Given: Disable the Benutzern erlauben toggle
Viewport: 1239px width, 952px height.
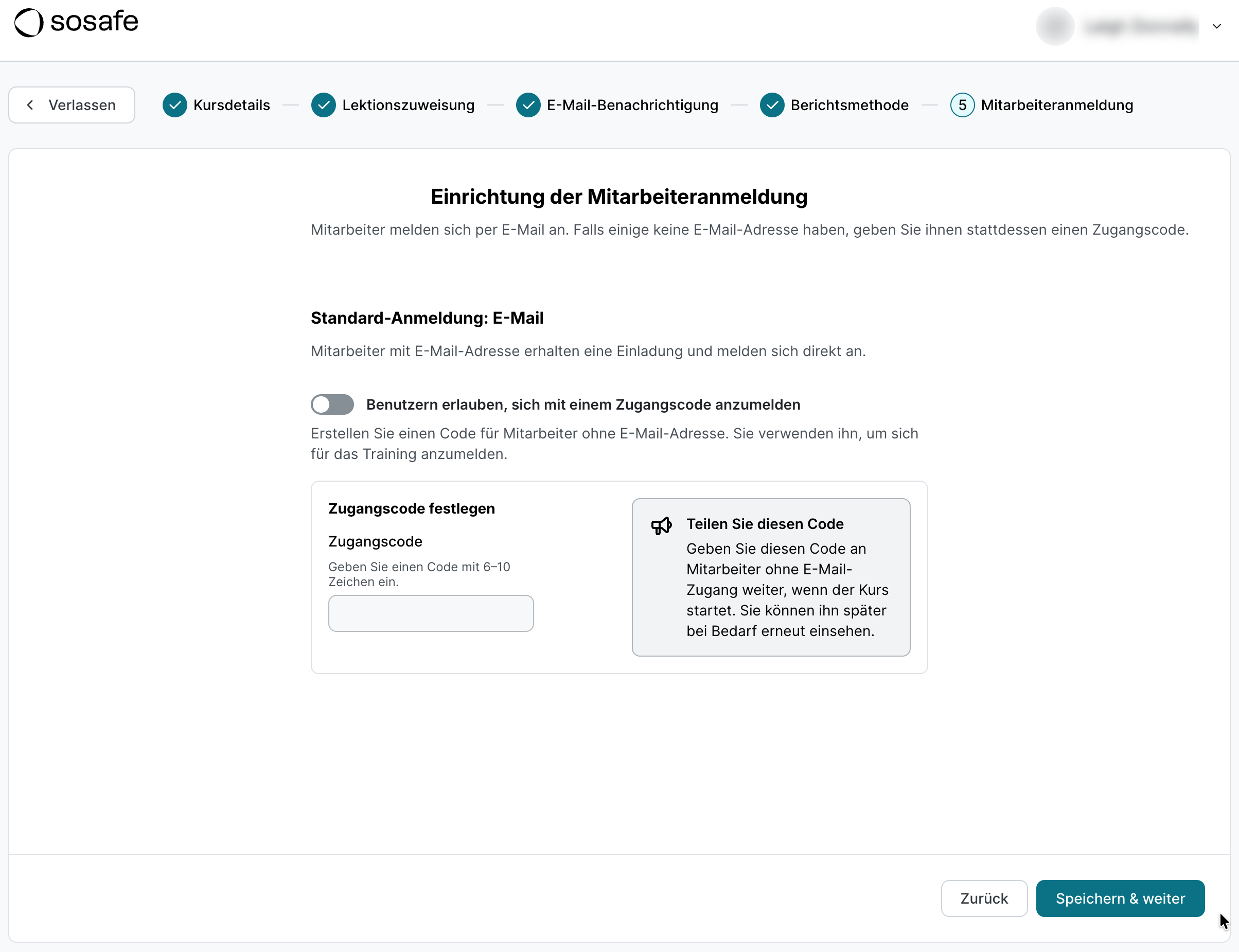Looking at the screenshot, I should [332, 404].
